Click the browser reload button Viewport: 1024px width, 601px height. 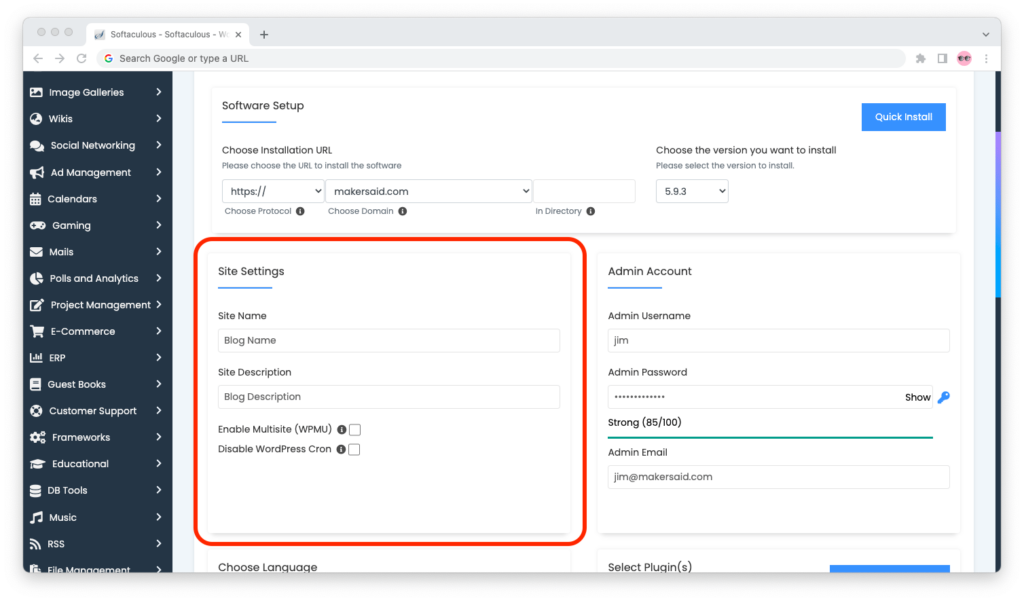(x=82, y=59)
